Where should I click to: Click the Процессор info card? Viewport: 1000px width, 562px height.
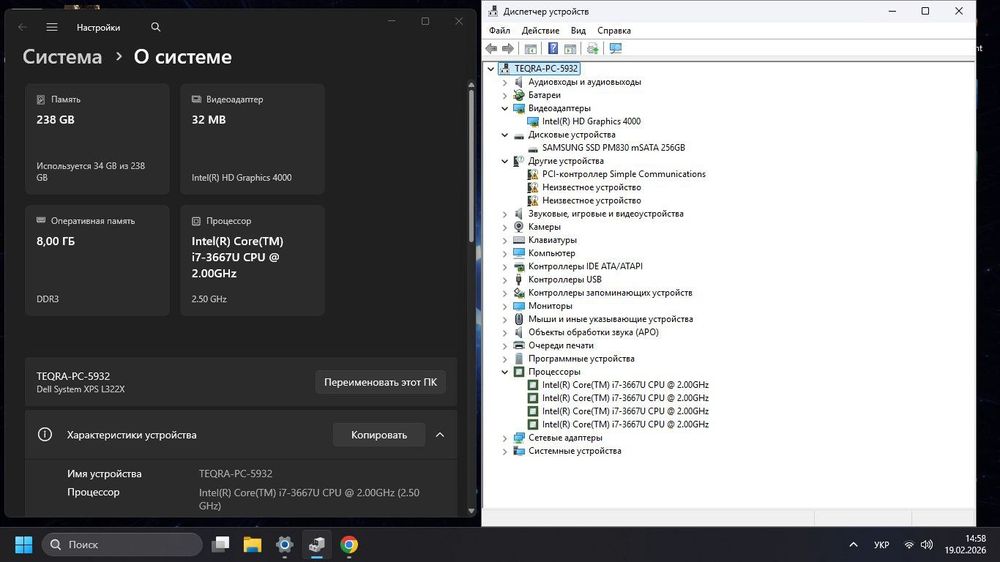(252, 260)
